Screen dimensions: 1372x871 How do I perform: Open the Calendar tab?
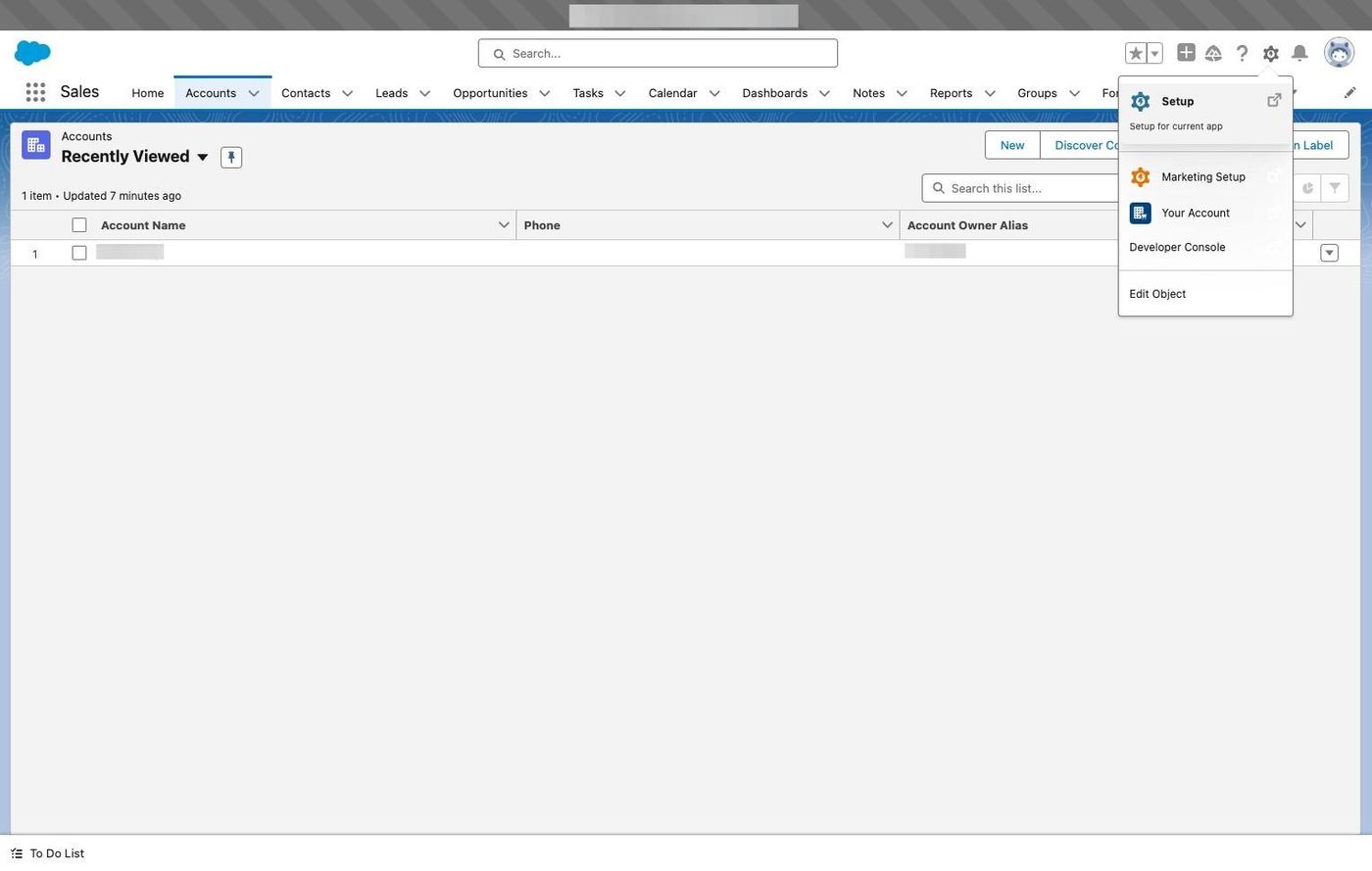click(x=672, y=93)
